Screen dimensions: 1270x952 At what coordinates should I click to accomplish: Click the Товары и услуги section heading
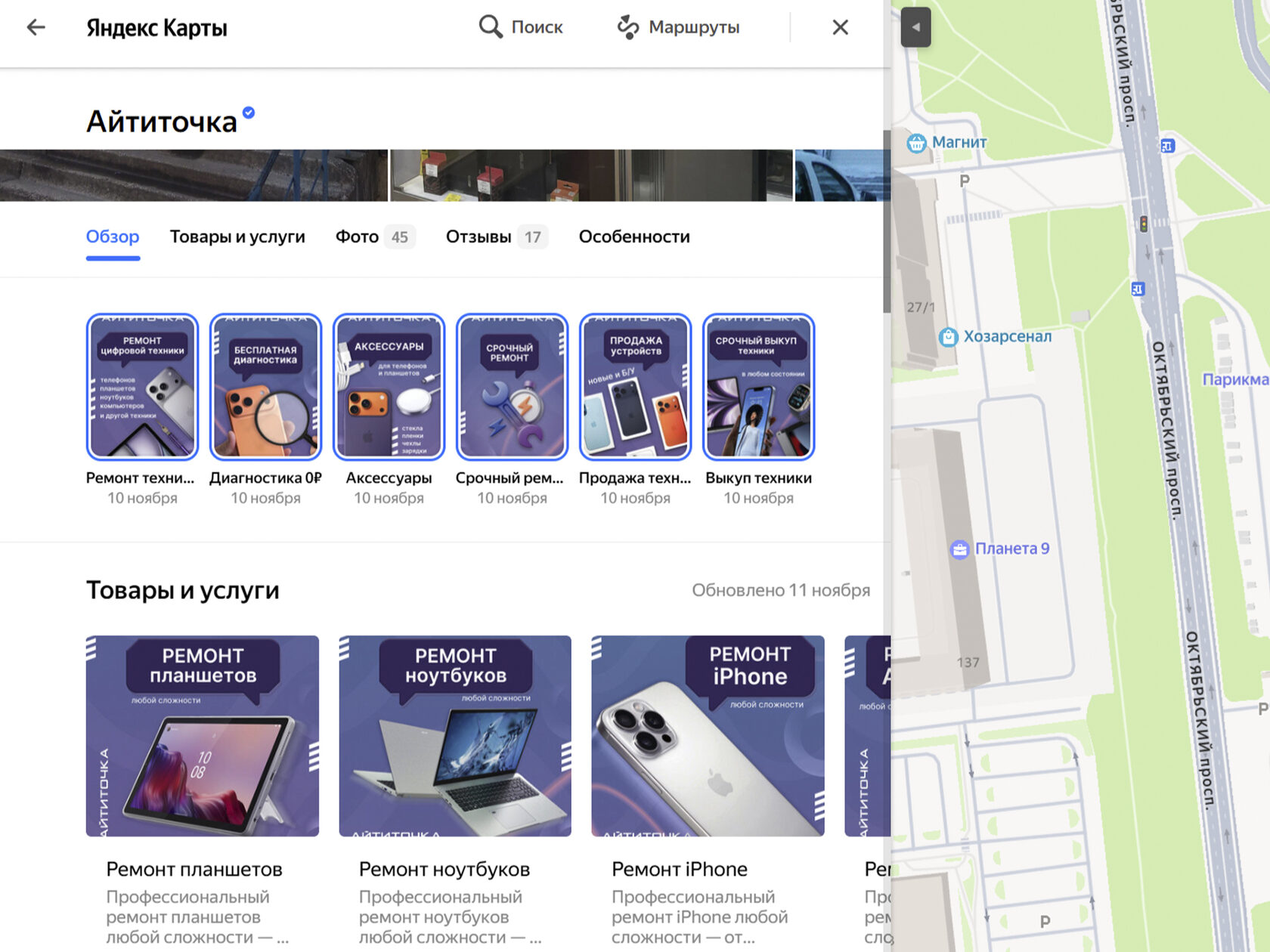pyautogui.click(x=183, y=590)
